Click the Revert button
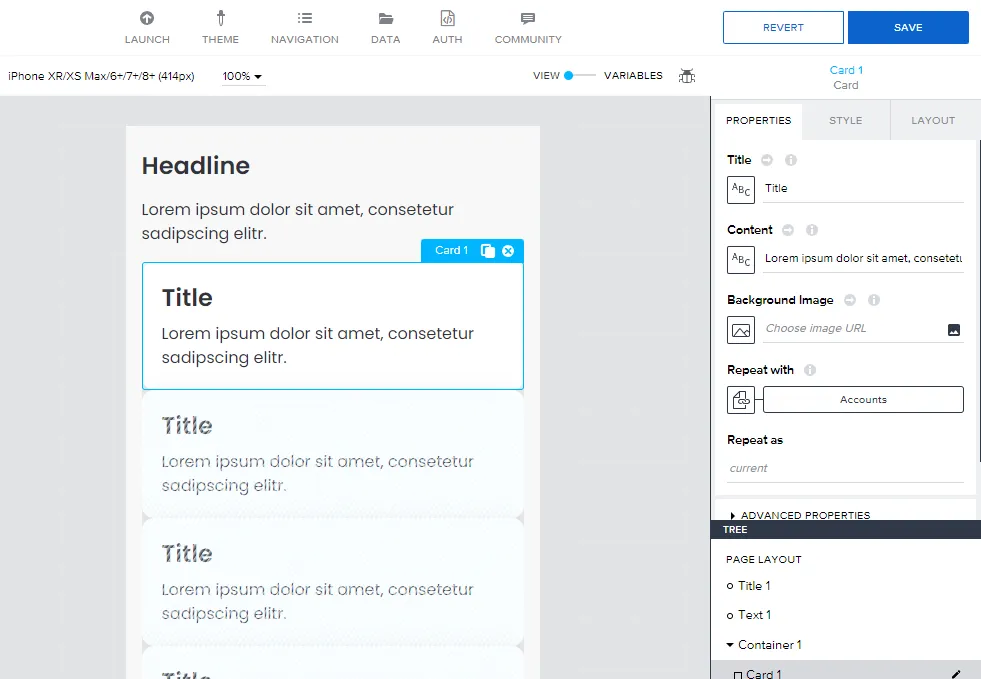The image size is (981, 679). click(783, 28)
